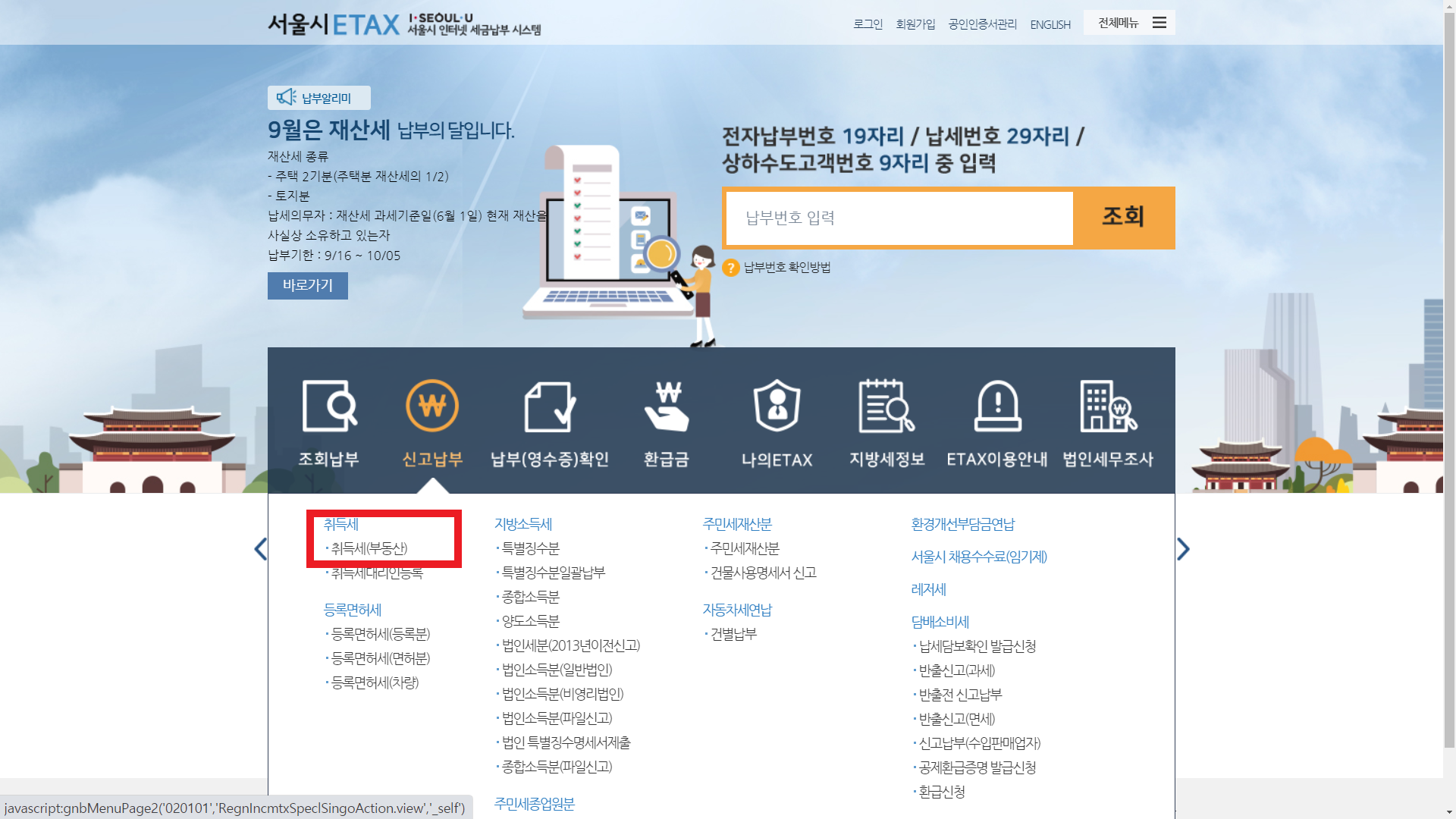This screenshot has height=819, width=1456.
Task: Select 취득세(부동산) menu item
Action: coord(369,548)
